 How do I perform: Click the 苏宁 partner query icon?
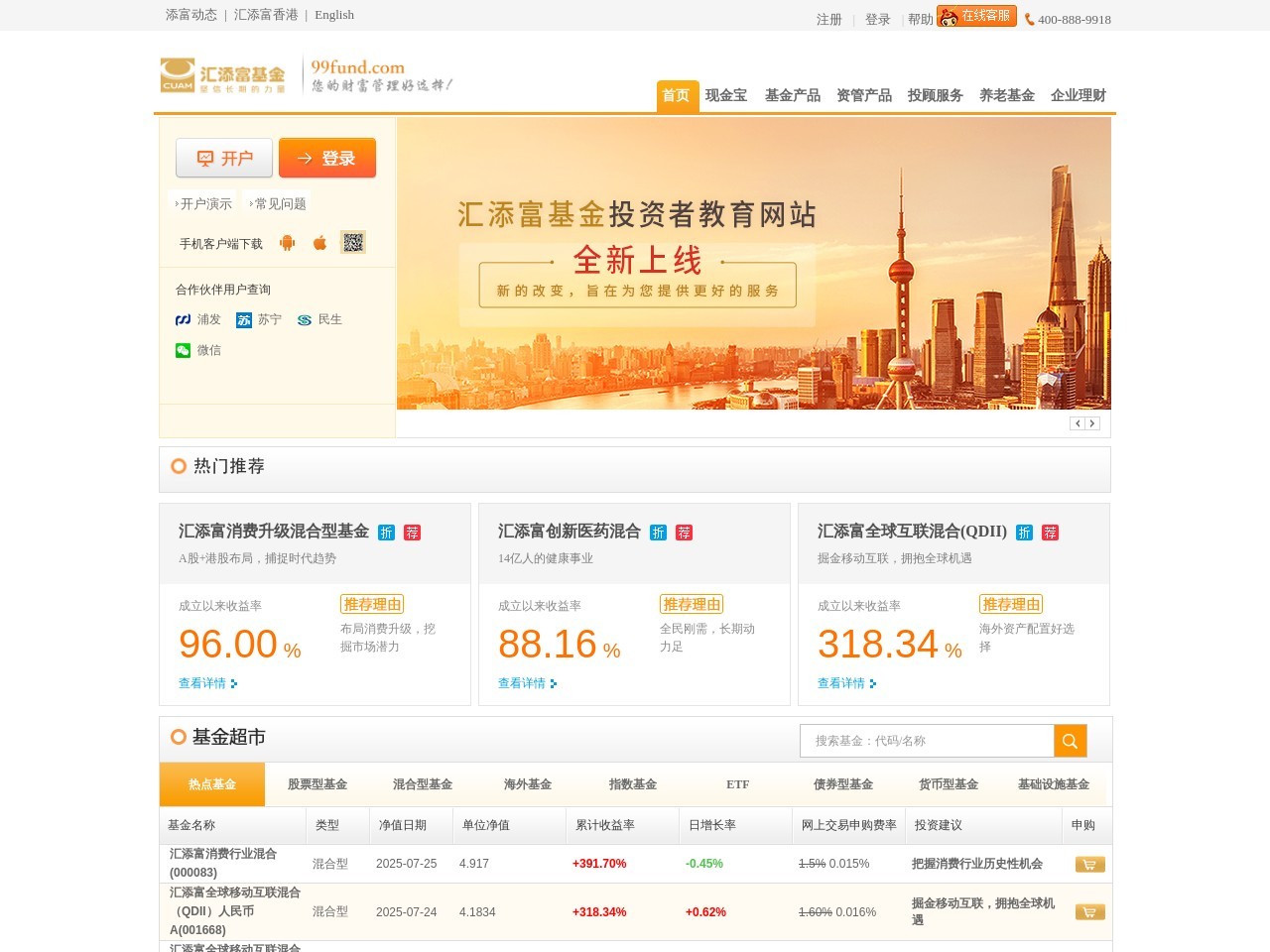pos(244,319)
